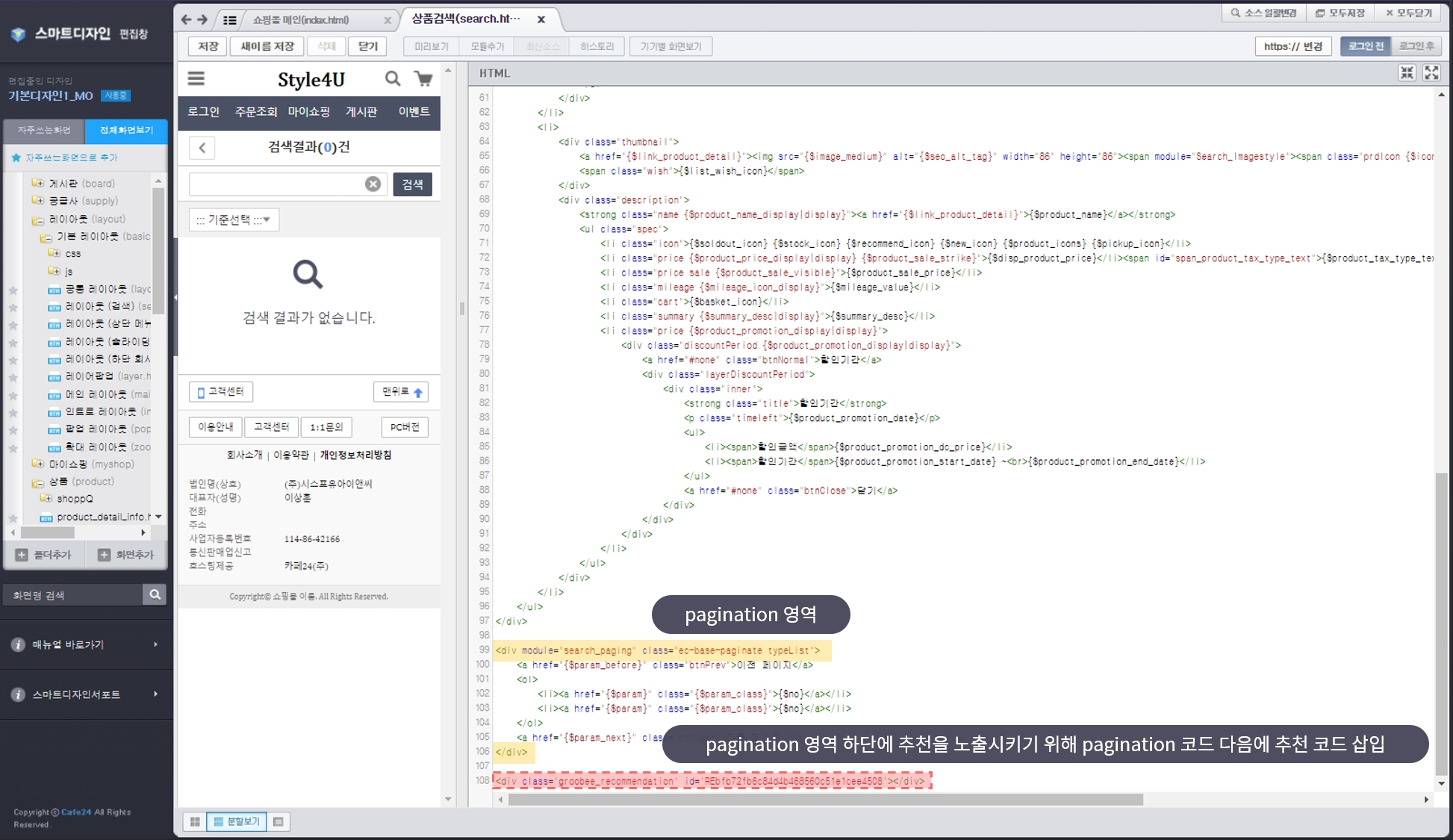
Task: Expand the HTML editor to fullscreen
Action: coord(1431,72)
